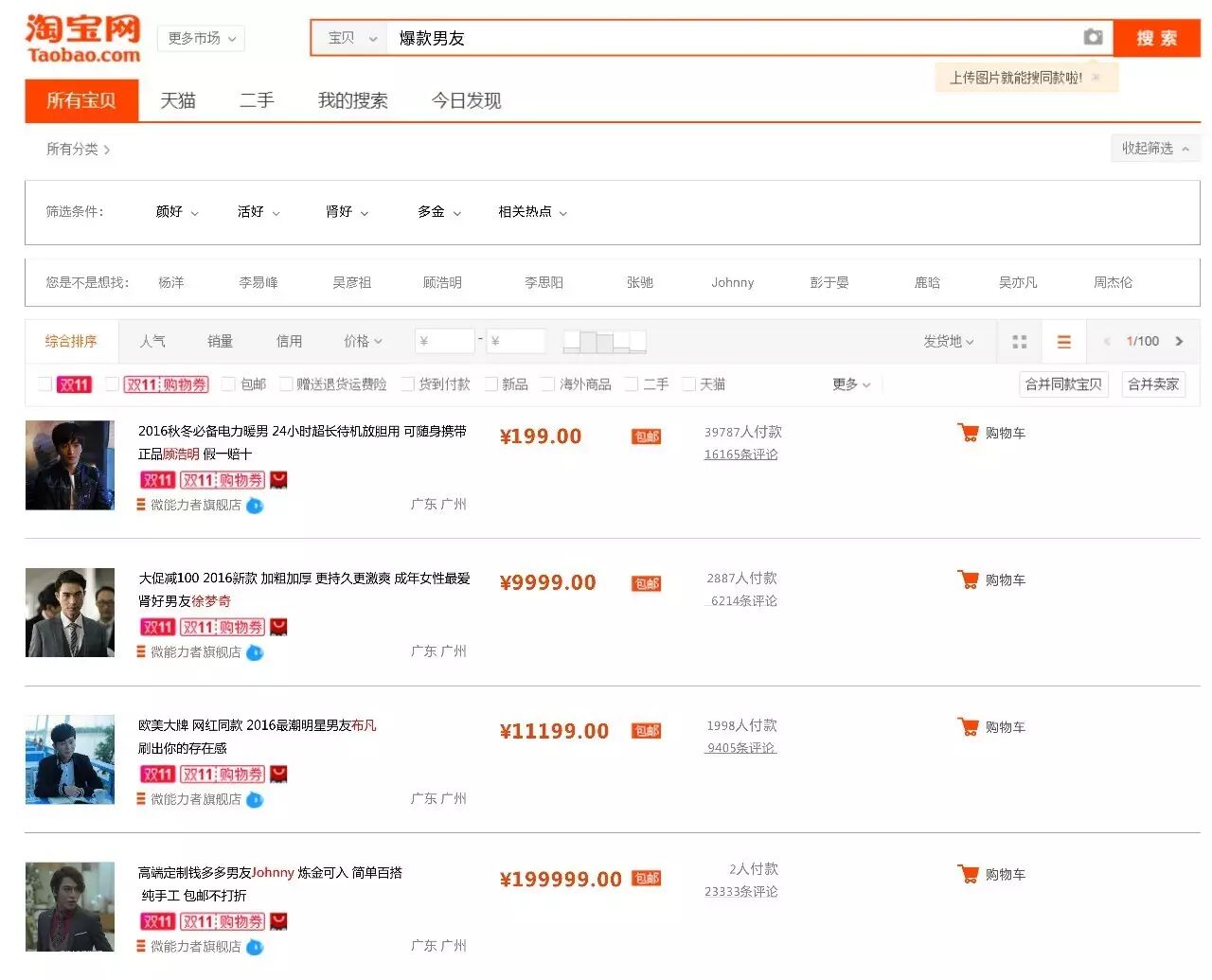Viewport: 1212px width, 980px height.
Task: Tick the 双11购物券 filter checkbox
Action: [x=112, y=384]
